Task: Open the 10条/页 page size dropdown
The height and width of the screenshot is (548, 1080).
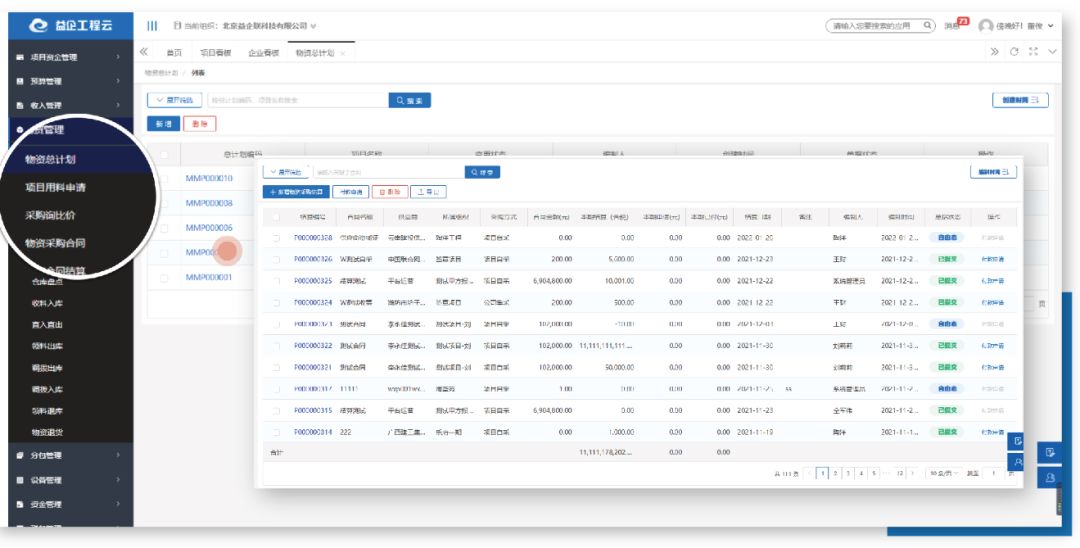Action: 942,474
